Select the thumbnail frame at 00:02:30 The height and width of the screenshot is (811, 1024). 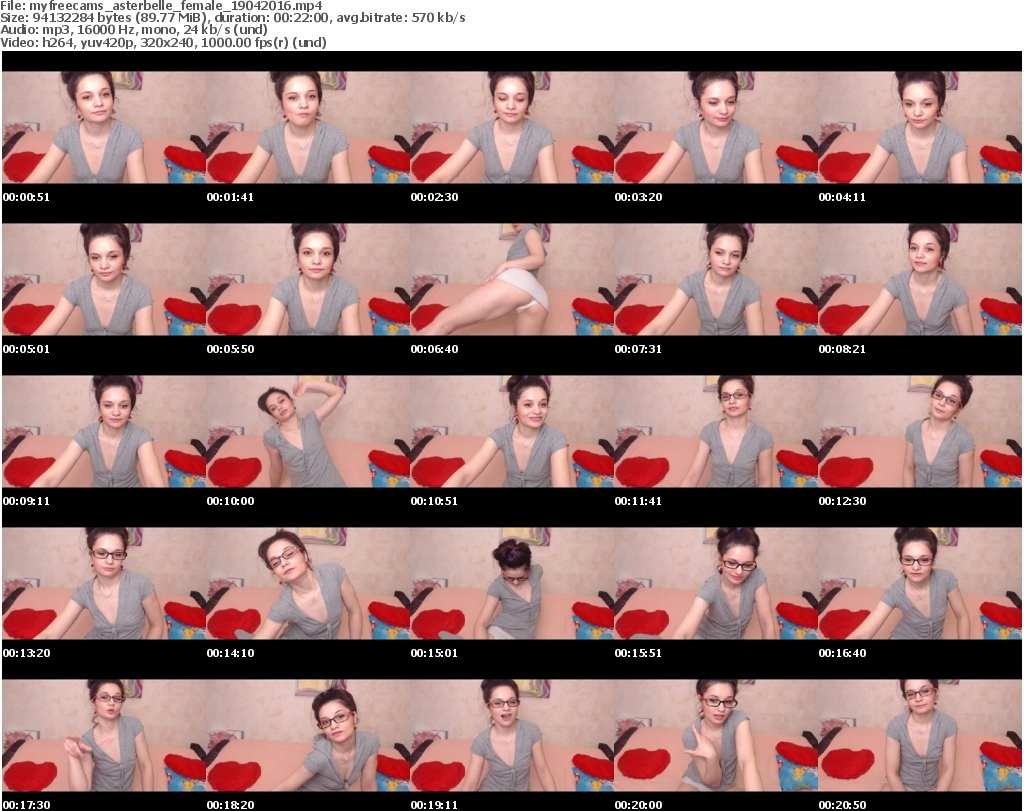[x=512, y=127]
